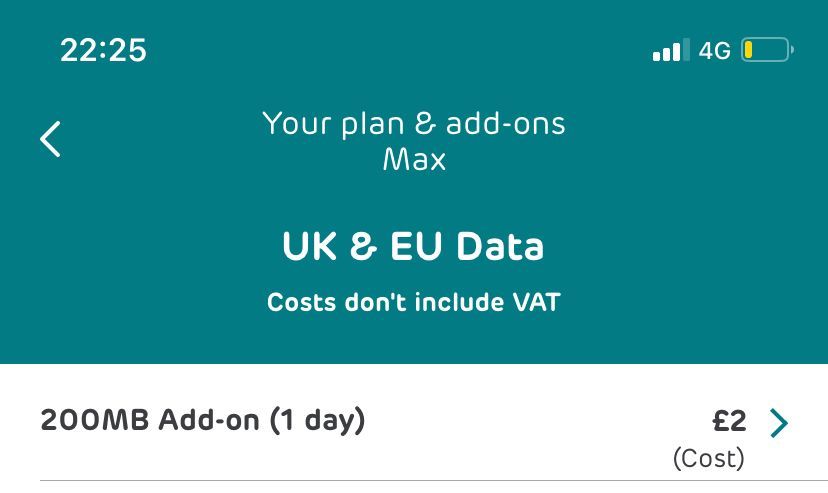828x493 pixels.
Task: Tap the 22:25 clock in status bar
Action: click(x=104, y=50)
